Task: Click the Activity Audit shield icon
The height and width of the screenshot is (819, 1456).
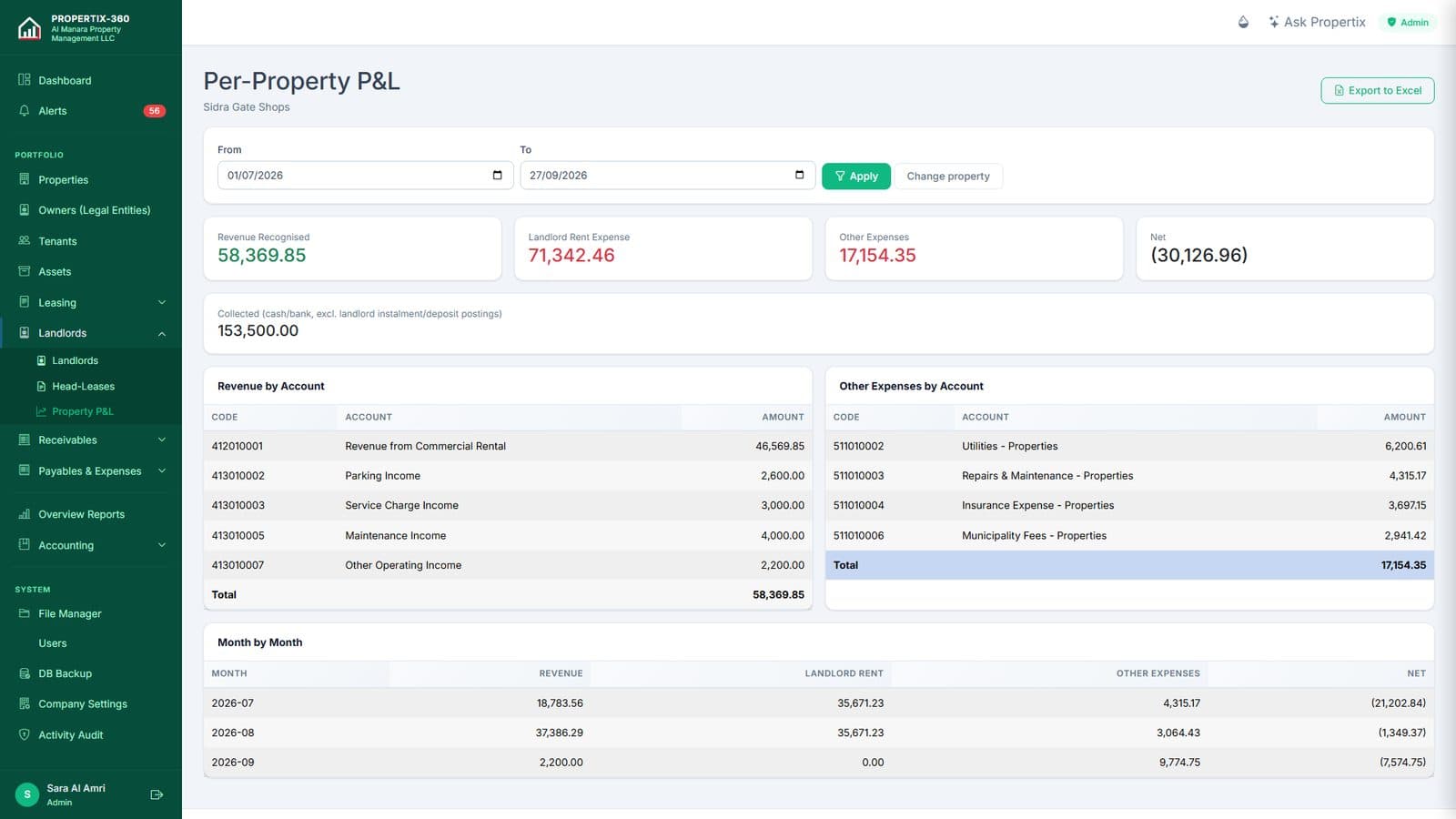Action: [x=25, y=734]
